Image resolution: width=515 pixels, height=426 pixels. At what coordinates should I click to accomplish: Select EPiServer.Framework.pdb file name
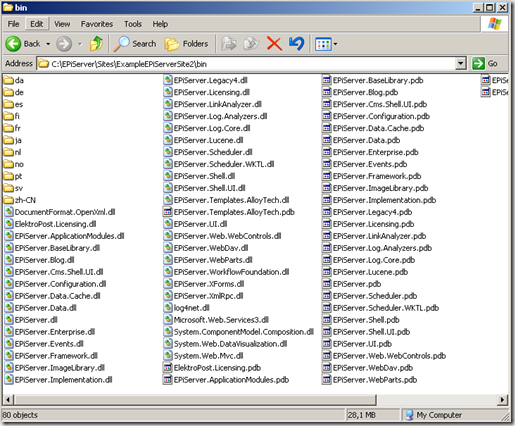click(377, 176)
